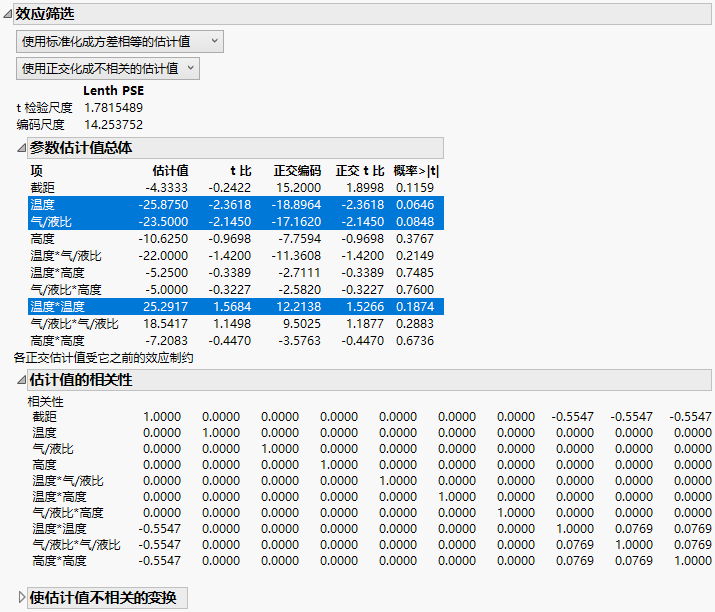Click the estimate value -25.8750
Viewport: 715px width, 612px height.
163,205
